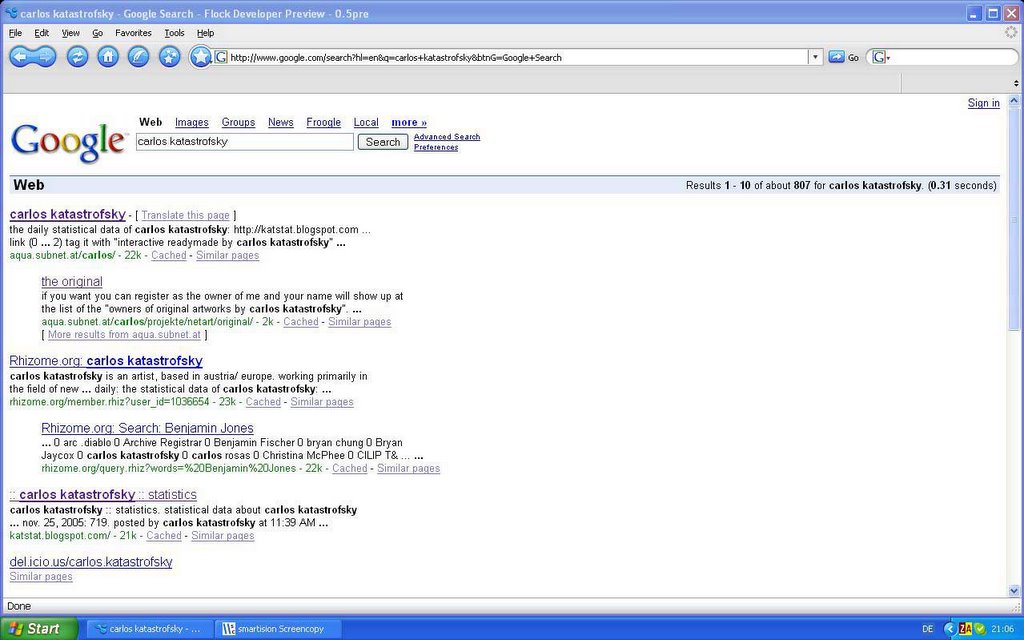Open the Favorites menu

tap(133, 33)
